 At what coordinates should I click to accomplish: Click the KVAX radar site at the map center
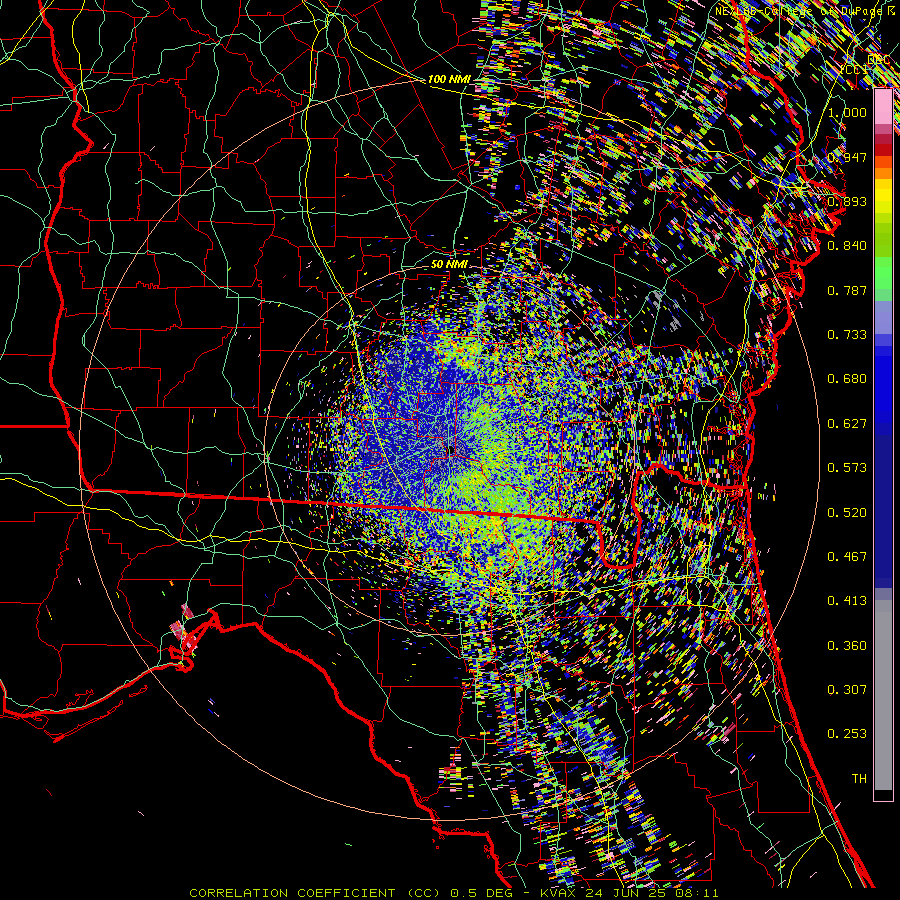pyautogui.click(x=452, y=450)
